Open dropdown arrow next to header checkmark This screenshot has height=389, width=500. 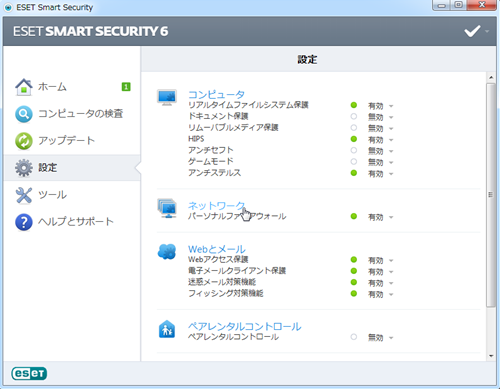point(487,31)
